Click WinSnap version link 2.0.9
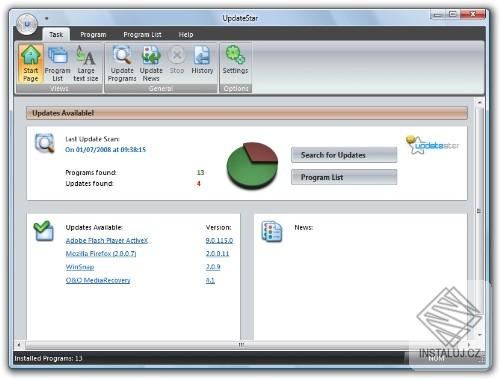500x380 pixels. click(x=213, y=267)
